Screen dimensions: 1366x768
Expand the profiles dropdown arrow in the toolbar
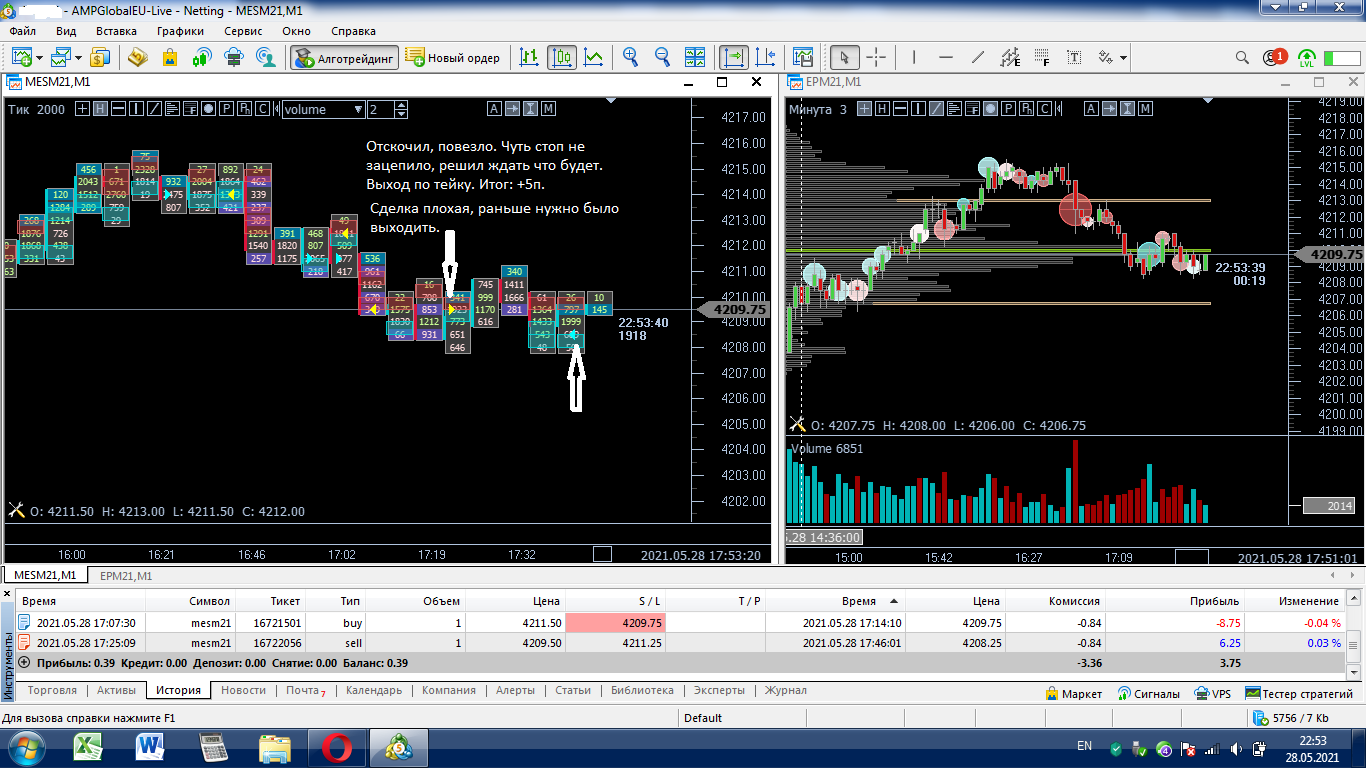pyautogui.click(x=78, y=58)
